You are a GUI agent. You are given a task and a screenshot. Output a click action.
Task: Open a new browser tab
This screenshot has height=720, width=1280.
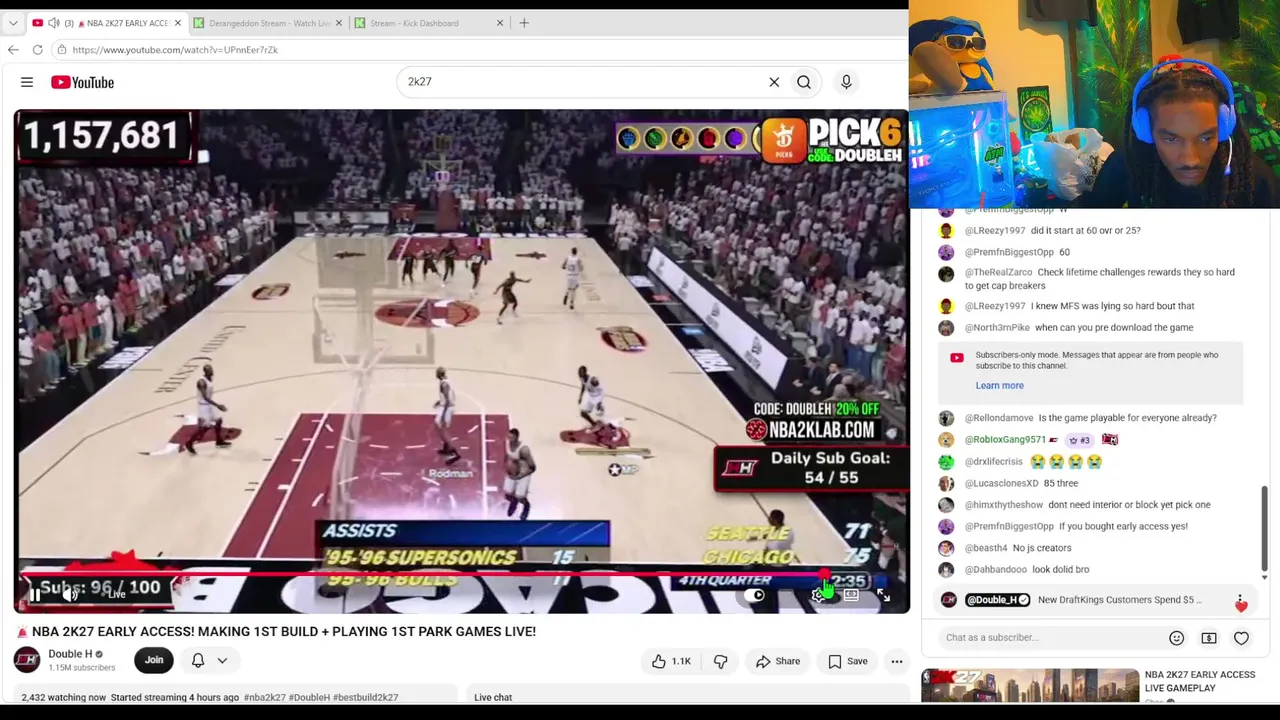(x=524, y=23)
